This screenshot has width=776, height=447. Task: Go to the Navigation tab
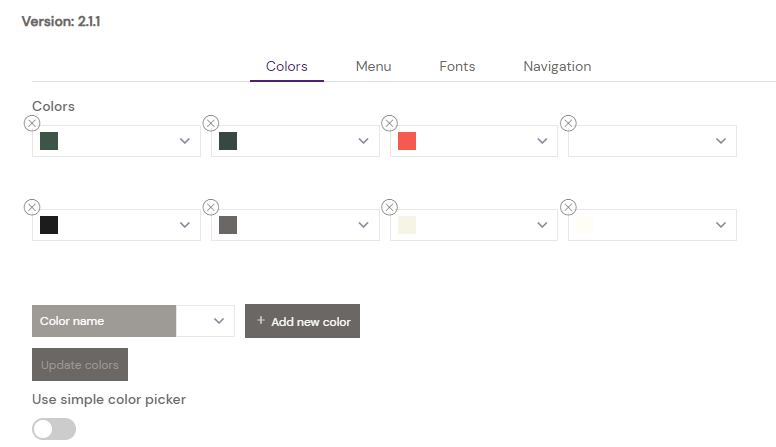click(557, 66)
